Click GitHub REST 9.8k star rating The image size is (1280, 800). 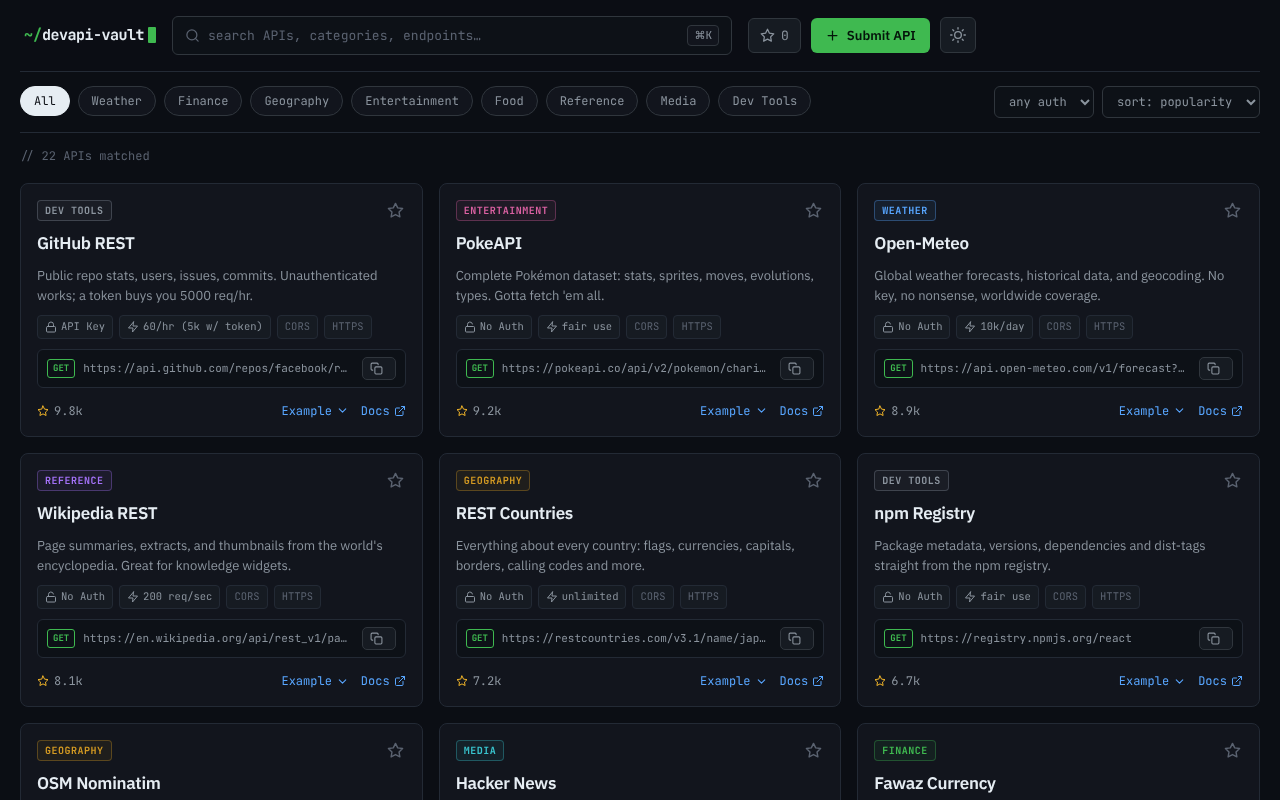click(x=60, y=411)
